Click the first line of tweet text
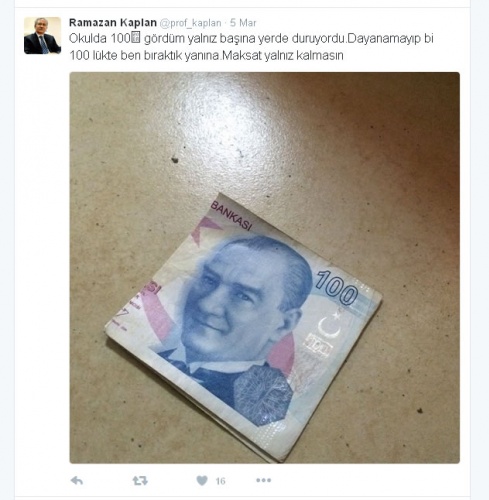Image resolution: width=489 pixels, height=500 pixels. tap(251, 39)
